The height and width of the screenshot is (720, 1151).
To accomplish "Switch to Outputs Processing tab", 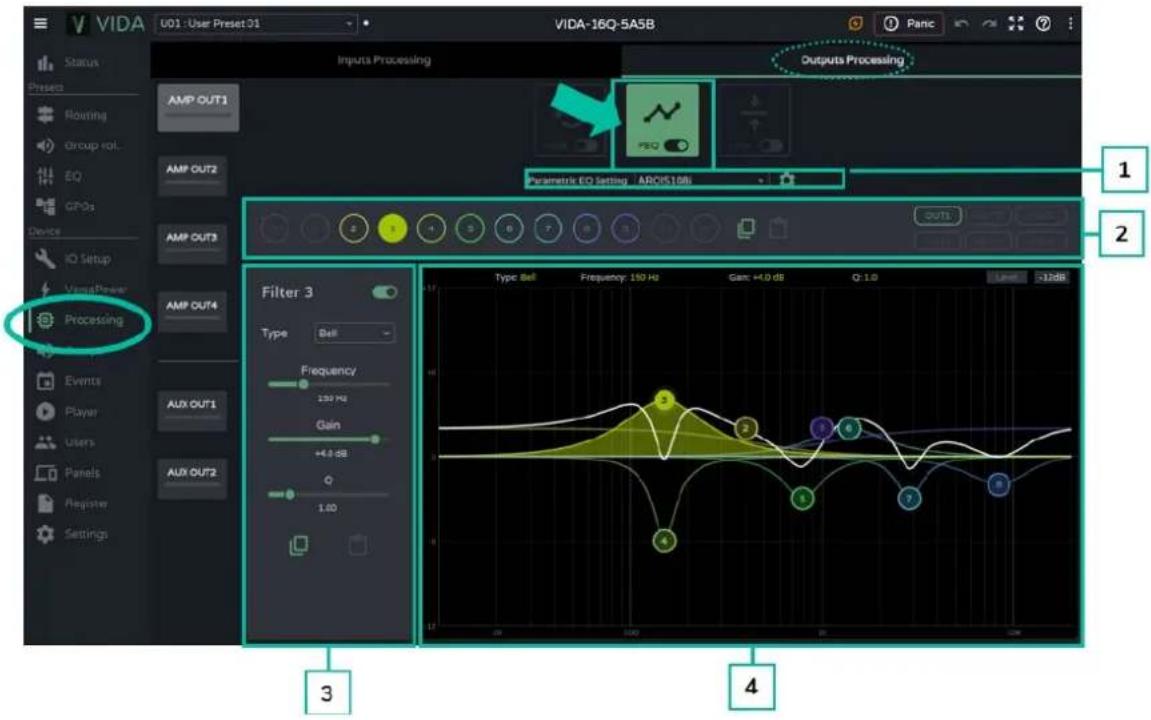I will (x=852, y=60).
